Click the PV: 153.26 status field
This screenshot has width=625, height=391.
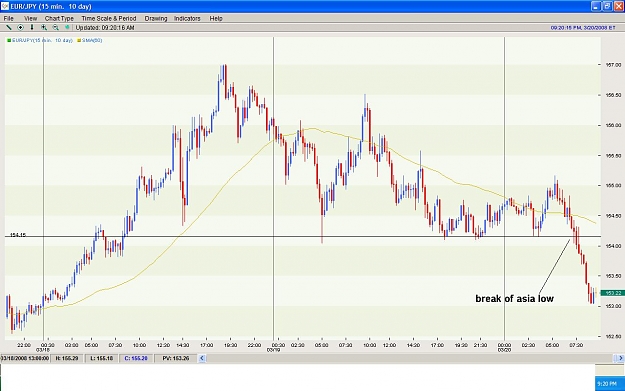175,358
